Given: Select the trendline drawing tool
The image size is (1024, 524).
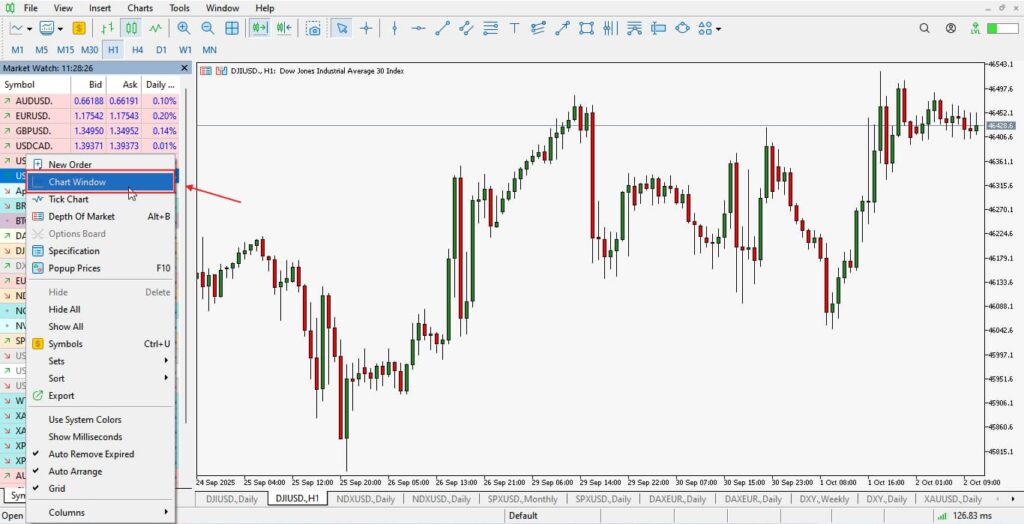Looking at the screenshot, I should (x=442, y=29).
